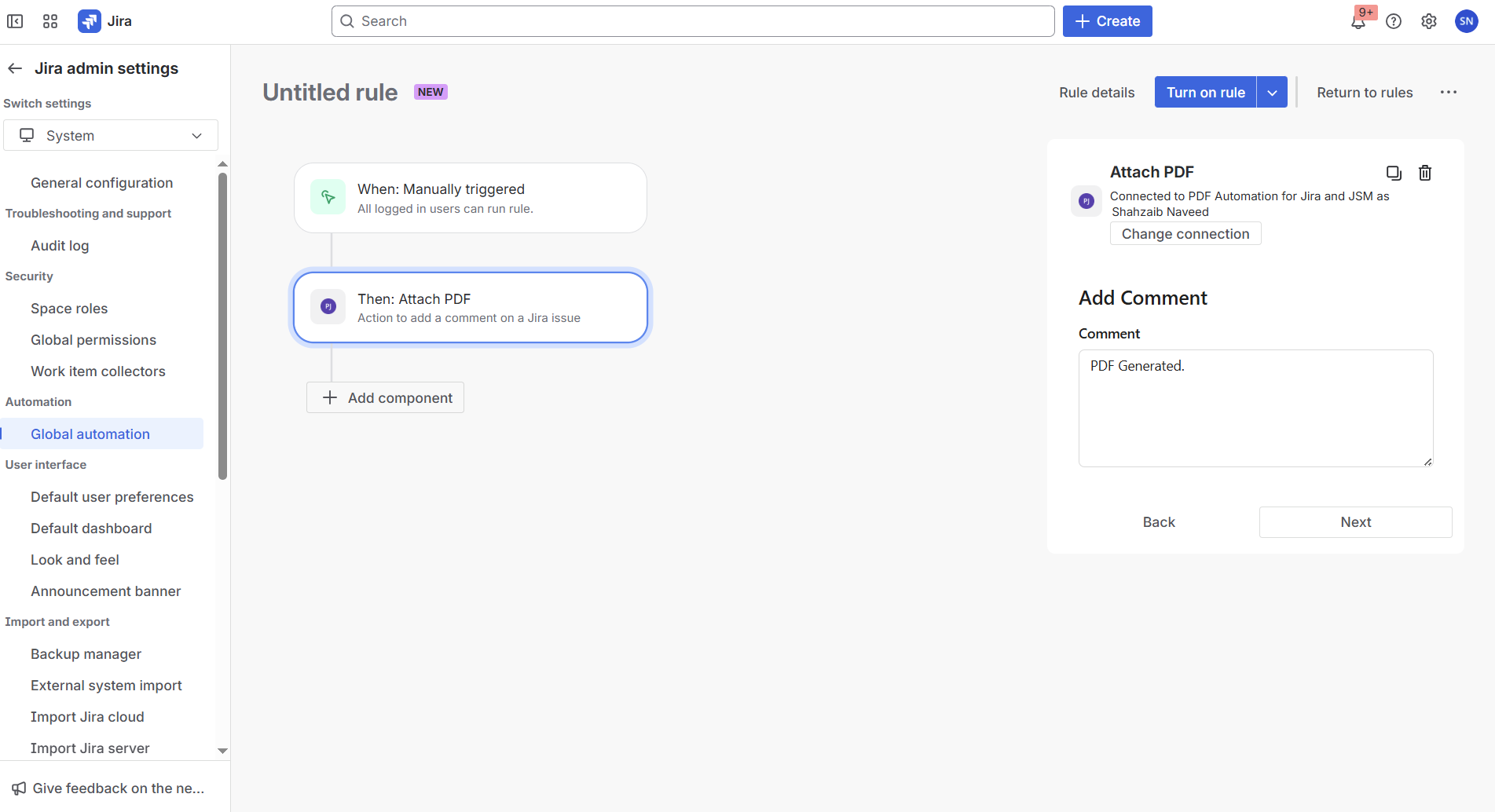
Task: Open settings gear icon
Action: [x=1429, y=21]
